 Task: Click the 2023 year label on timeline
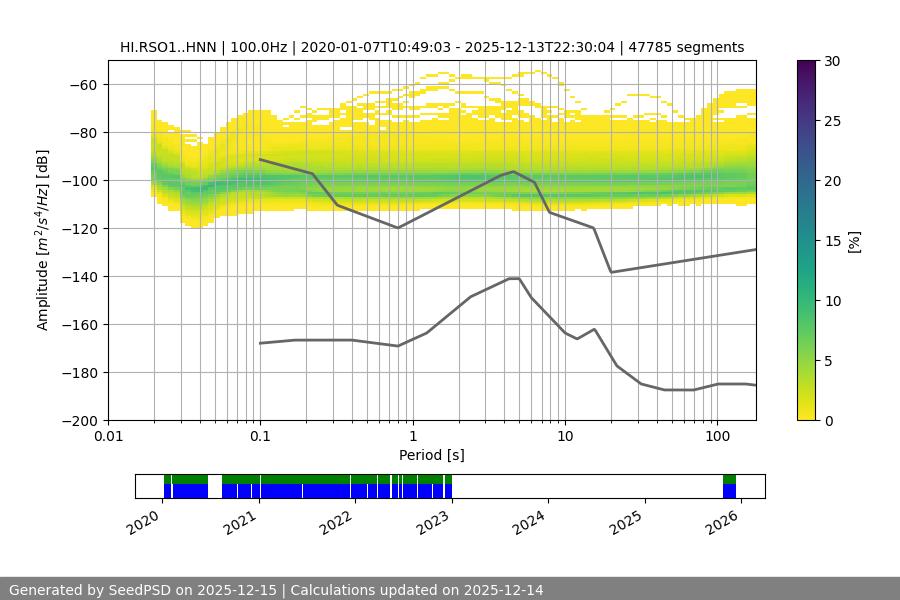[x=436, y=520]
